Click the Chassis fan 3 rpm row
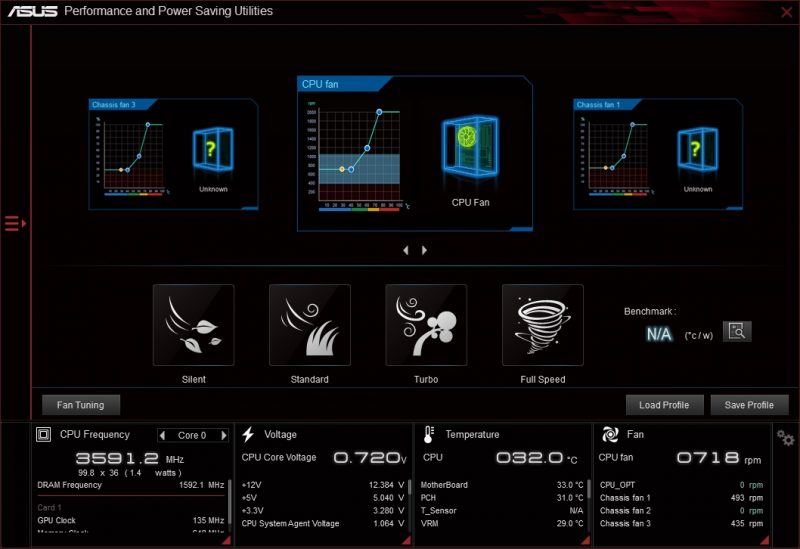The image size is (800, 549). click(x=681, y=523)
